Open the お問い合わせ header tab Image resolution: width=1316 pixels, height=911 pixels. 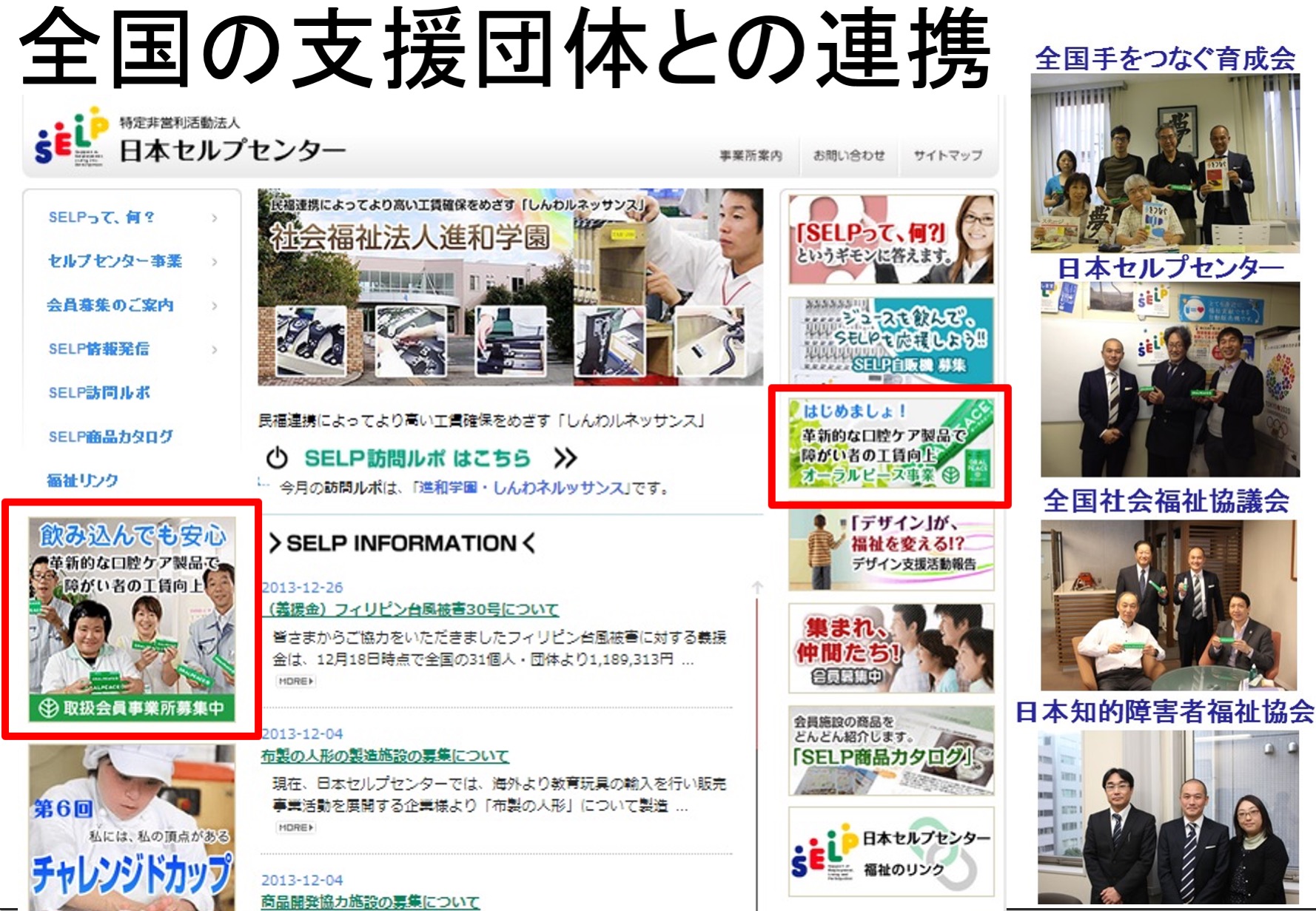point(849,155)
